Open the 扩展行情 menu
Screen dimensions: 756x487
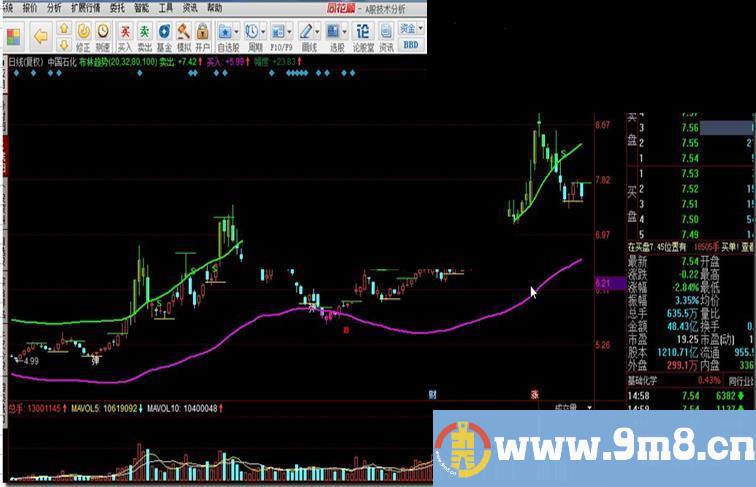(x=86, y=7)
